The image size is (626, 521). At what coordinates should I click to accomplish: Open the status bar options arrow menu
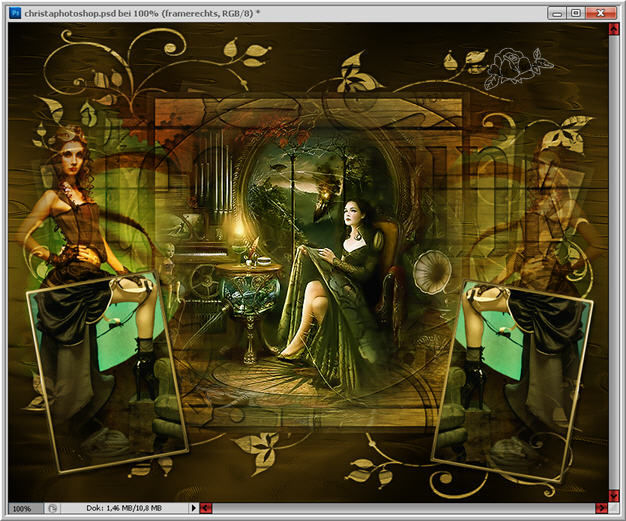[194, 508]
